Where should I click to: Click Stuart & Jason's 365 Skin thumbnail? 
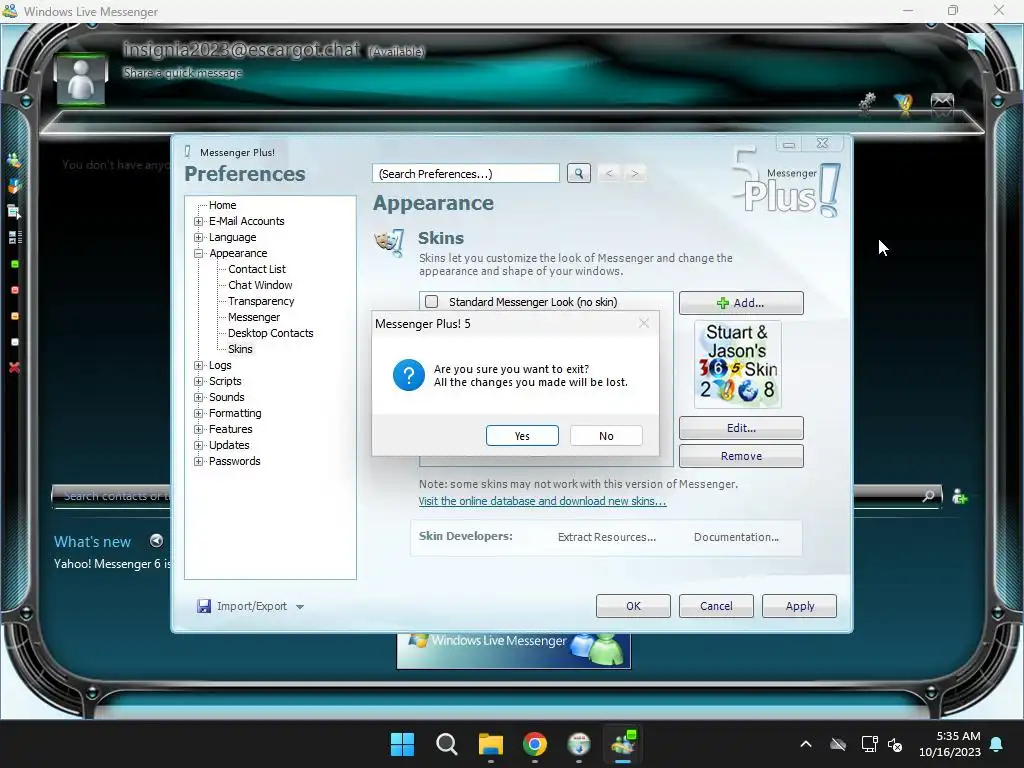pyautogui.click(x=737, y=364)
